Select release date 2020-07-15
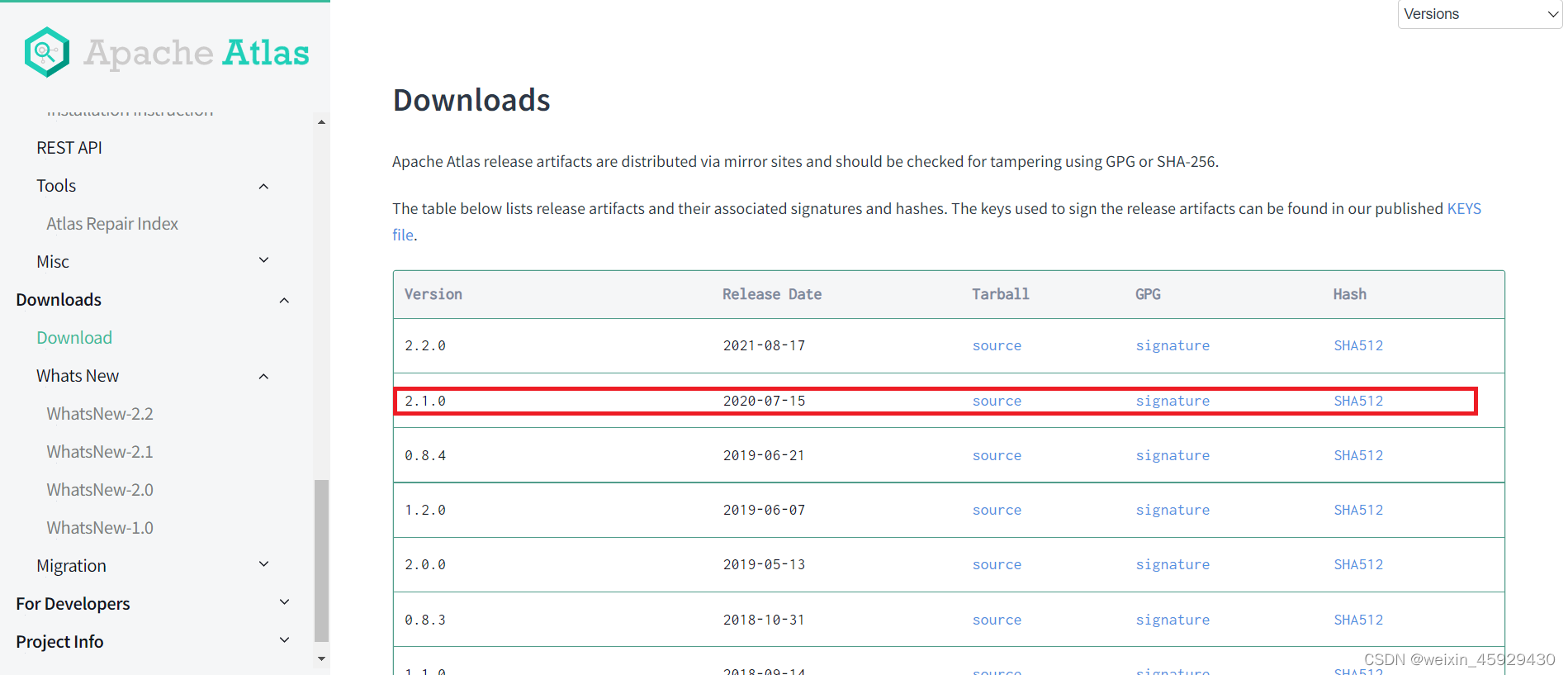1568x675 pixels. click(764, 401)
